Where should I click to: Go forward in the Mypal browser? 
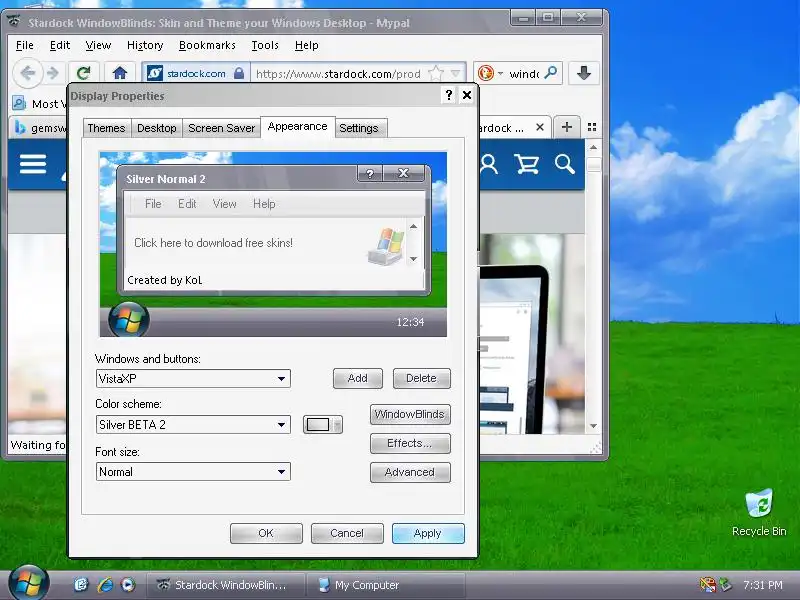53,73
